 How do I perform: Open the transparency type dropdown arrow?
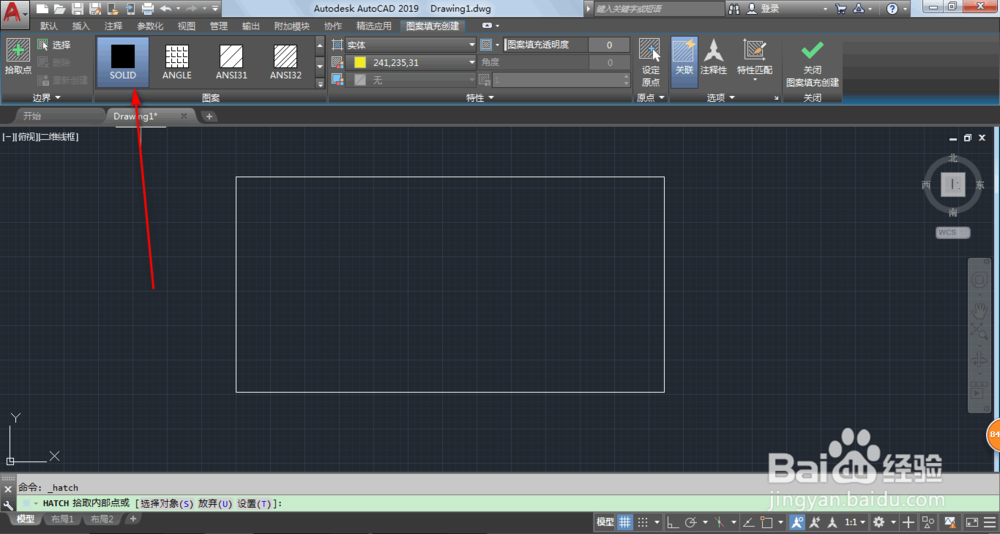497,45
